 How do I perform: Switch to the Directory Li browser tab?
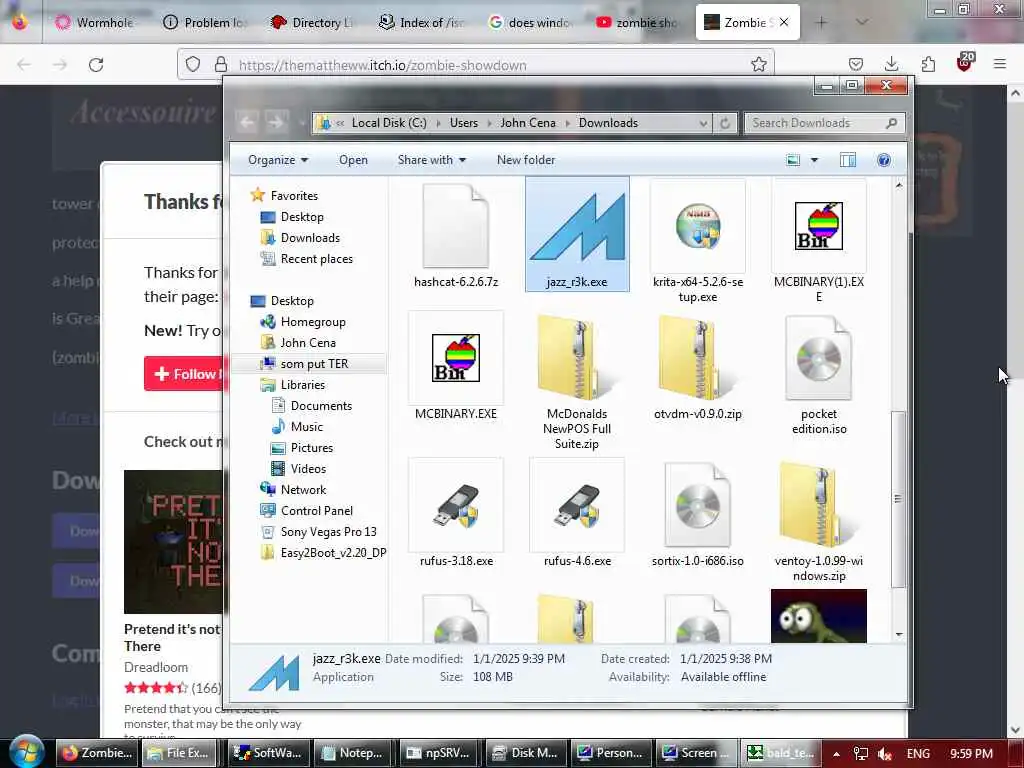313,22
